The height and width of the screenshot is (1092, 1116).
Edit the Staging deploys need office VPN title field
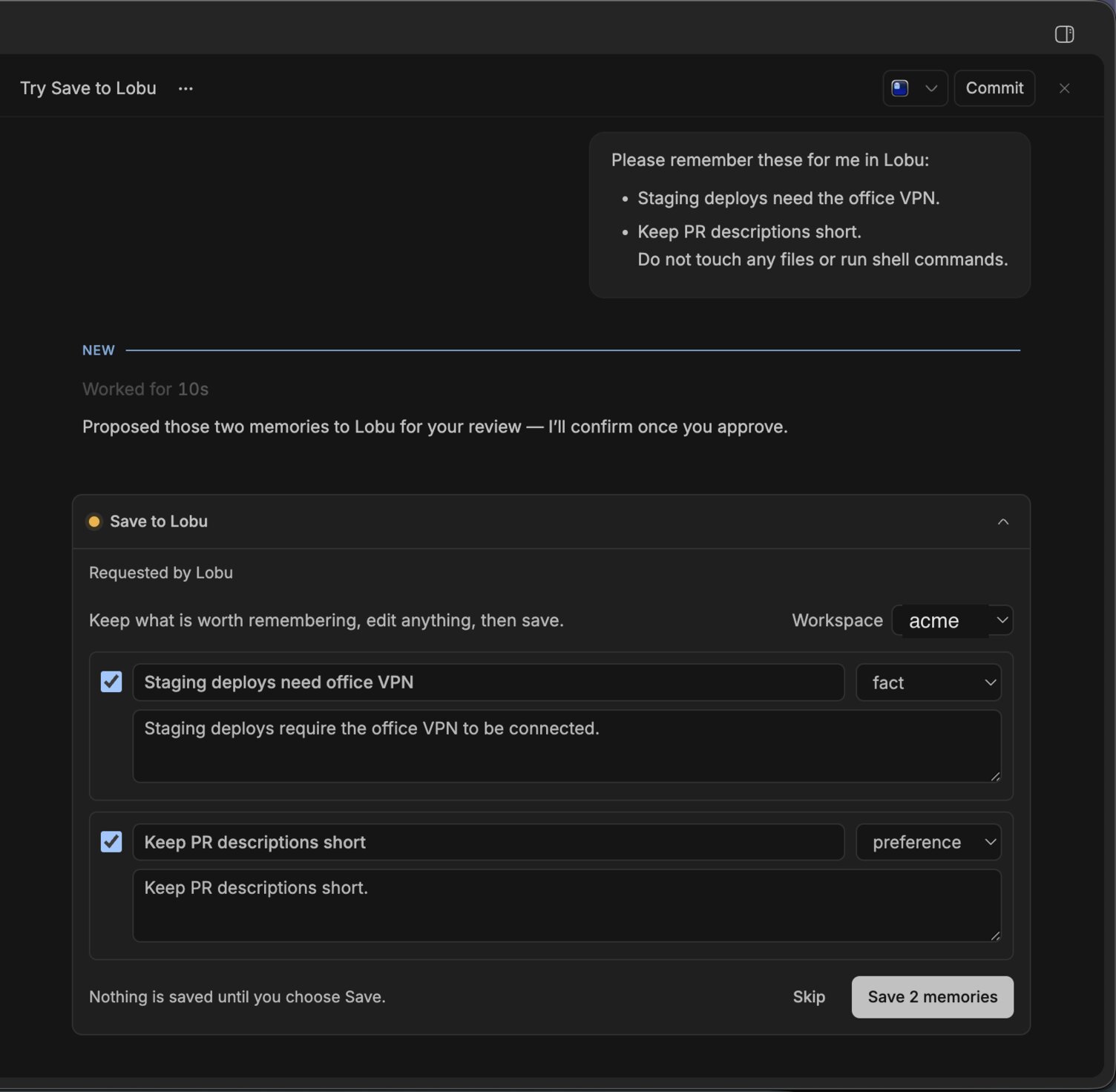tap(488, 682)
